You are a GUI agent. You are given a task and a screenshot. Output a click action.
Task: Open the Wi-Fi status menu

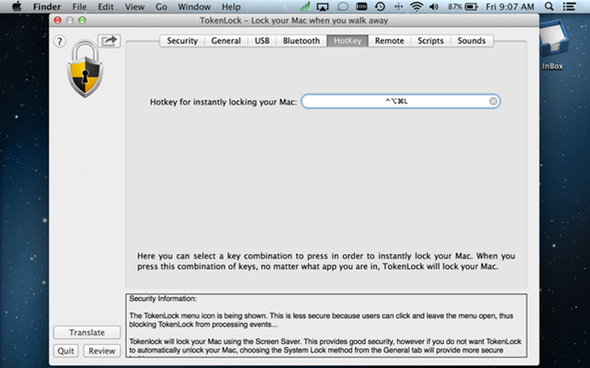(x=416, y=7)
